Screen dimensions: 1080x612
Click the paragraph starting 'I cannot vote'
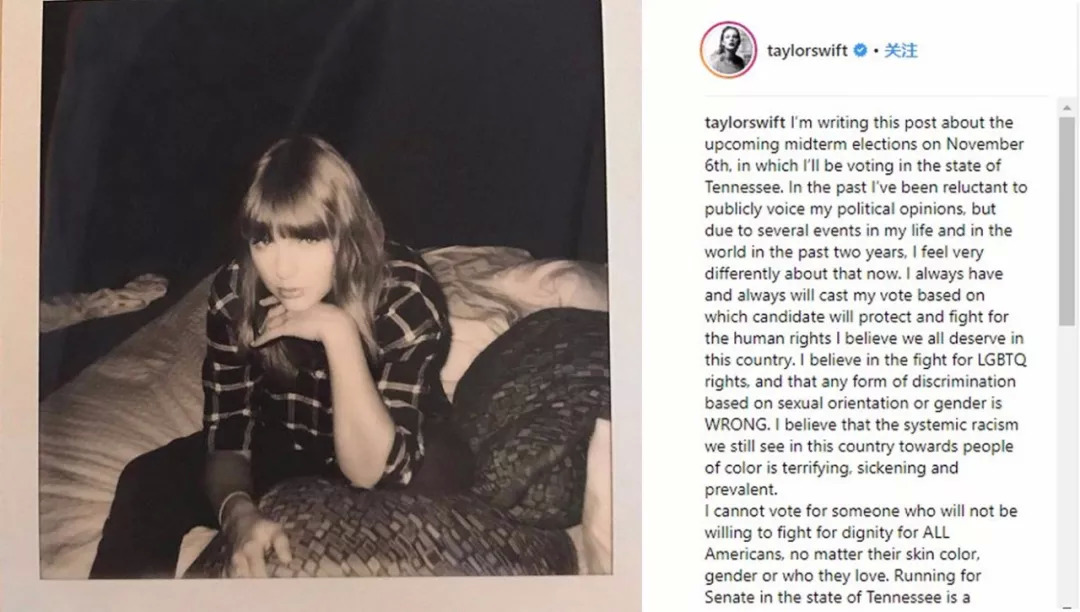861,554
